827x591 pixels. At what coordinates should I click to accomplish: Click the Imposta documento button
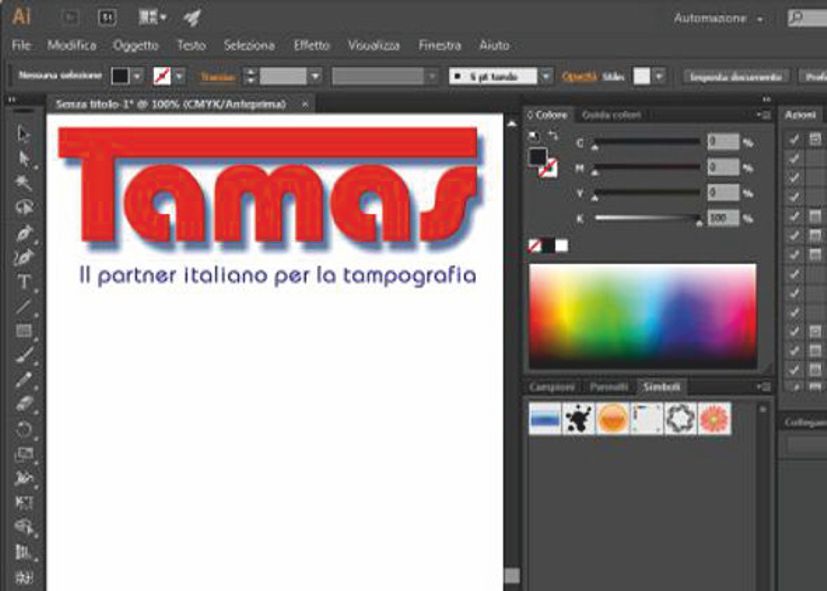tap(736, 76)
